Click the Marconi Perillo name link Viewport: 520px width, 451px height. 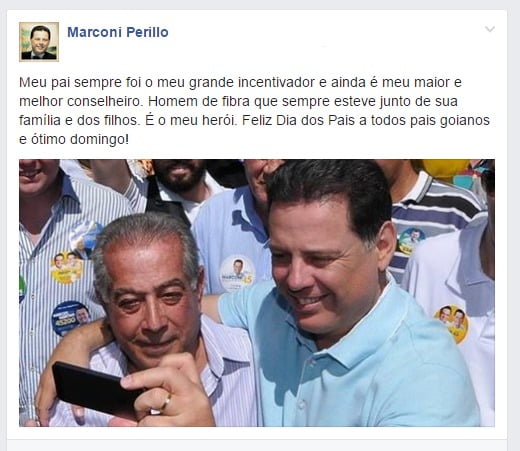(x=118, y=32)
